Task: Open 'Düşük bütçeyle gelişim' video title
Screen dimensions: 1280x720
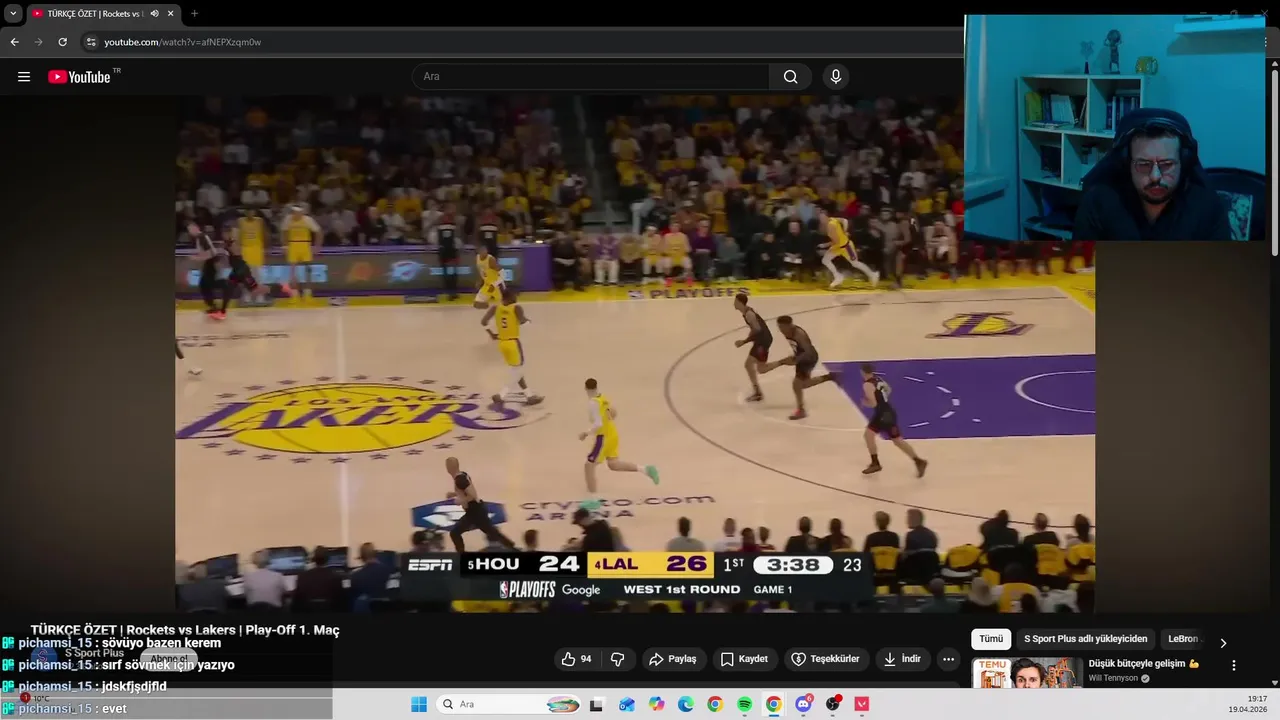Action: pos(1143,664)
